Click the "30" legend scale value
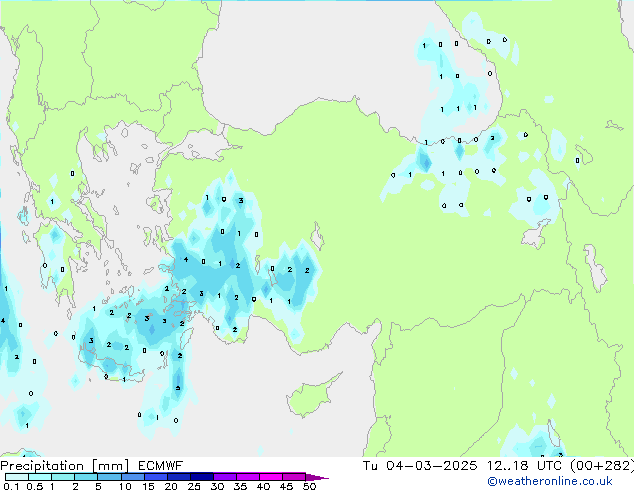 pos(217,486)
